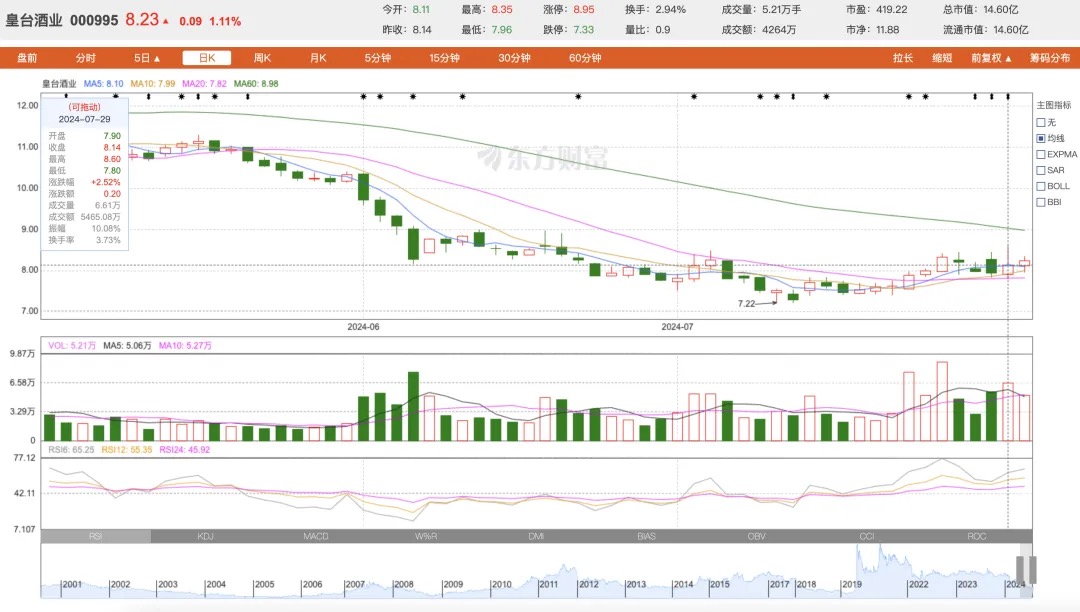Enable the EXPMA indicator
This screenshot has height=612, width=1080.
pos(1041,154)
